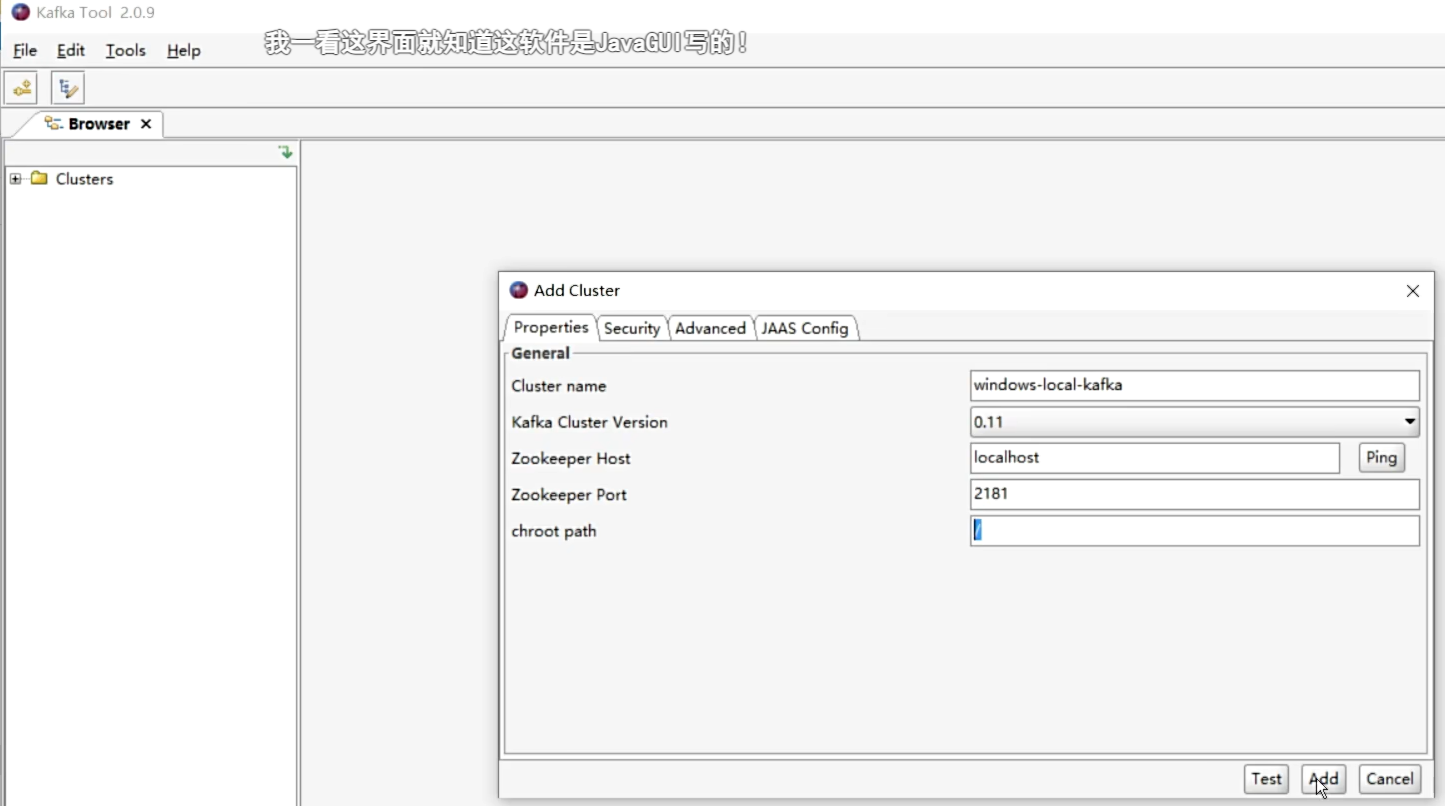This screenshot has height=806, width=1445.
Task: Open the Edit menu
Action: click(x=71, y=50)
